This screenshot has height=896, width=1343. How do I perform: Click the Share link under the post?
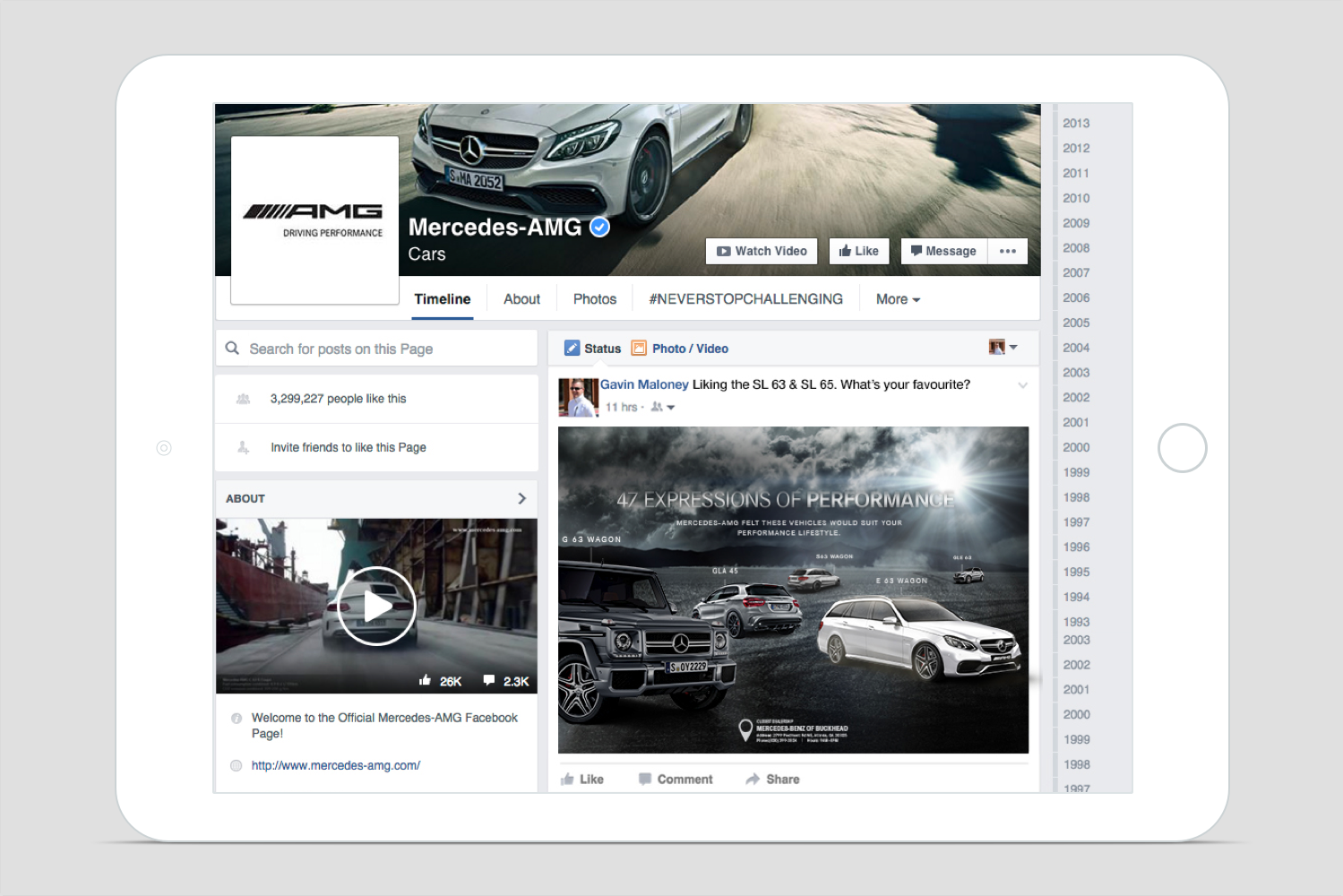[772, 779]
